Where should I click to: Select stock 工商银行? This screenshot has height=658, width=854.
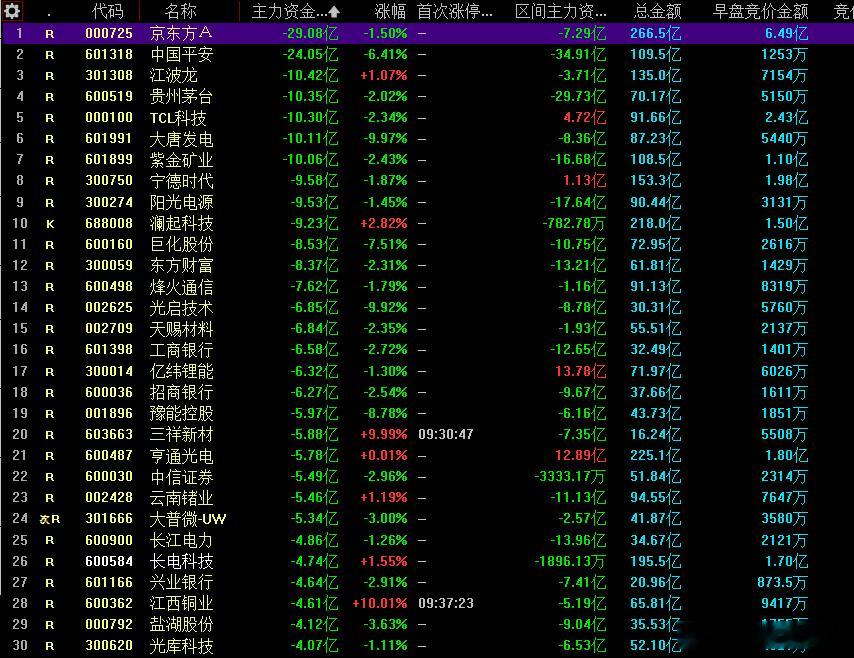[x=181, y=350]
